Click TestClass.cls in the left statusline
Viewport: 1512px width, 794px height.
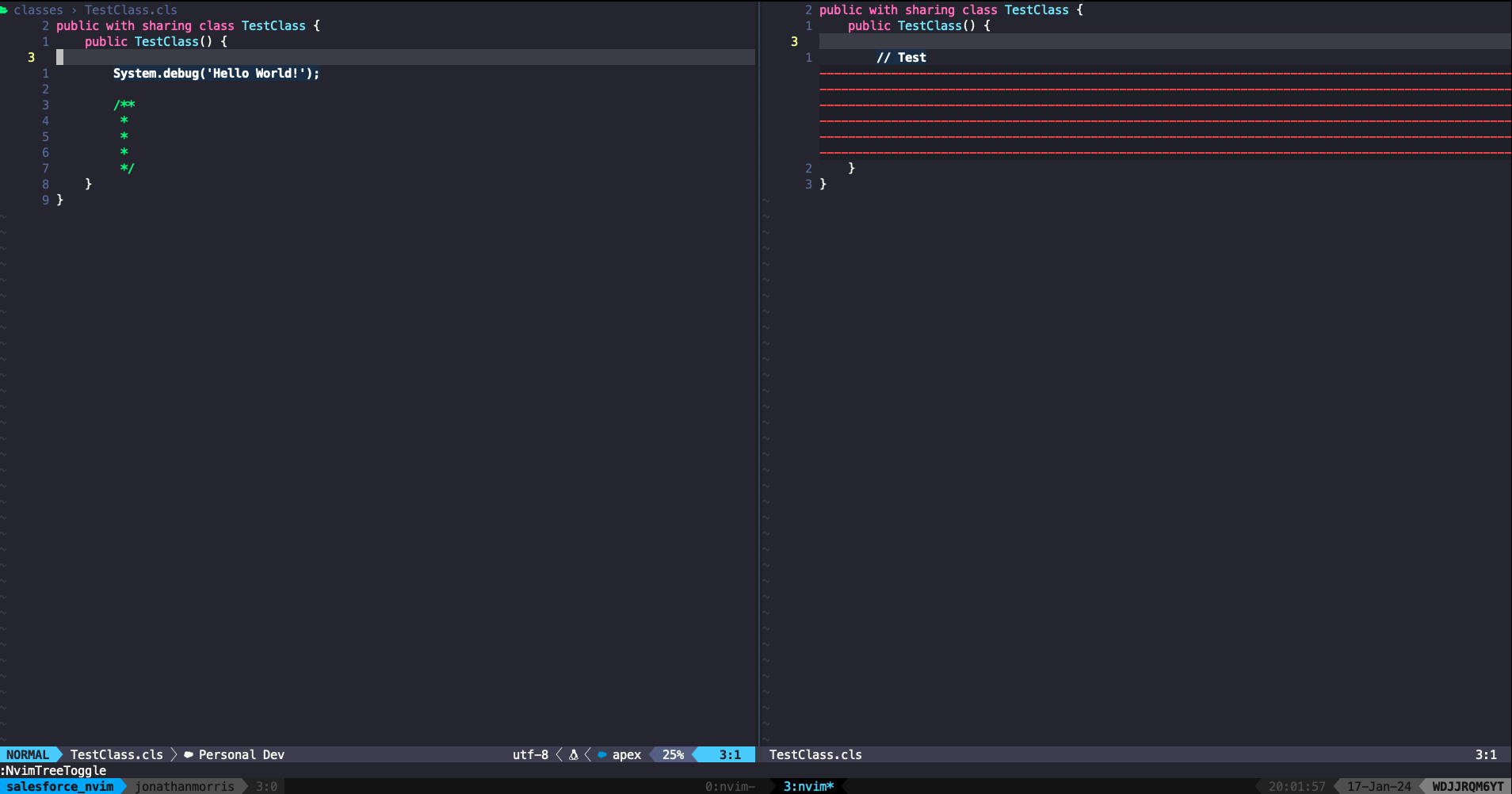(x=116, y=754)
